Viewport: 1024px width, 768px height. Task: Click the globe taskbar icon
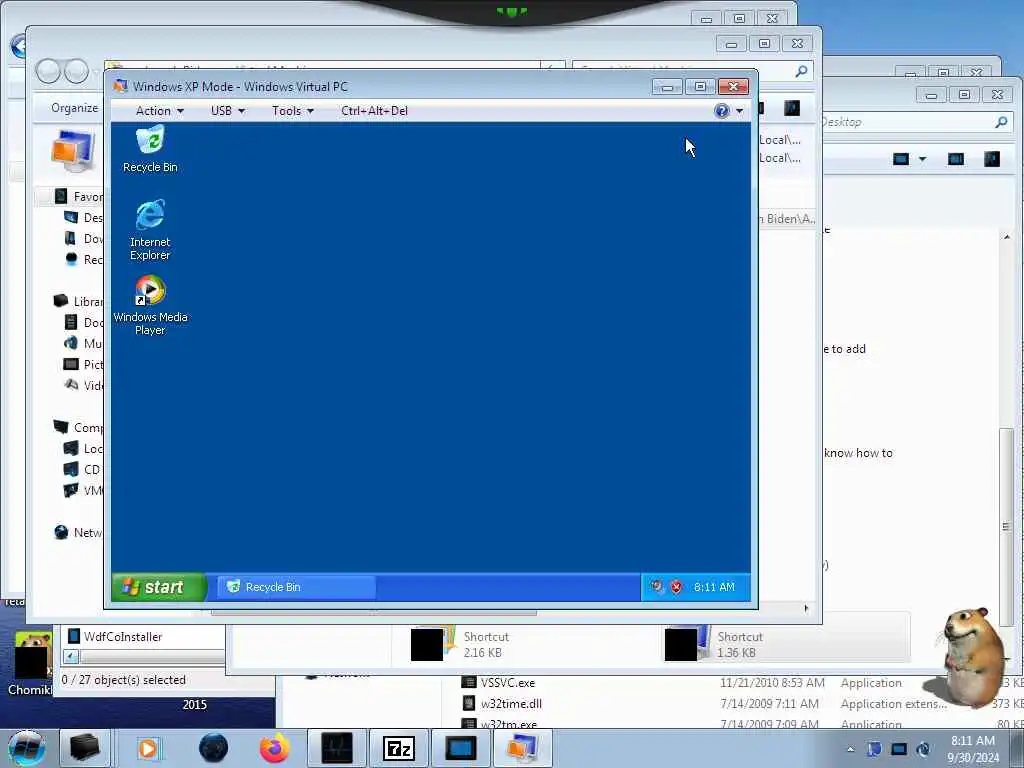[213, 748]
